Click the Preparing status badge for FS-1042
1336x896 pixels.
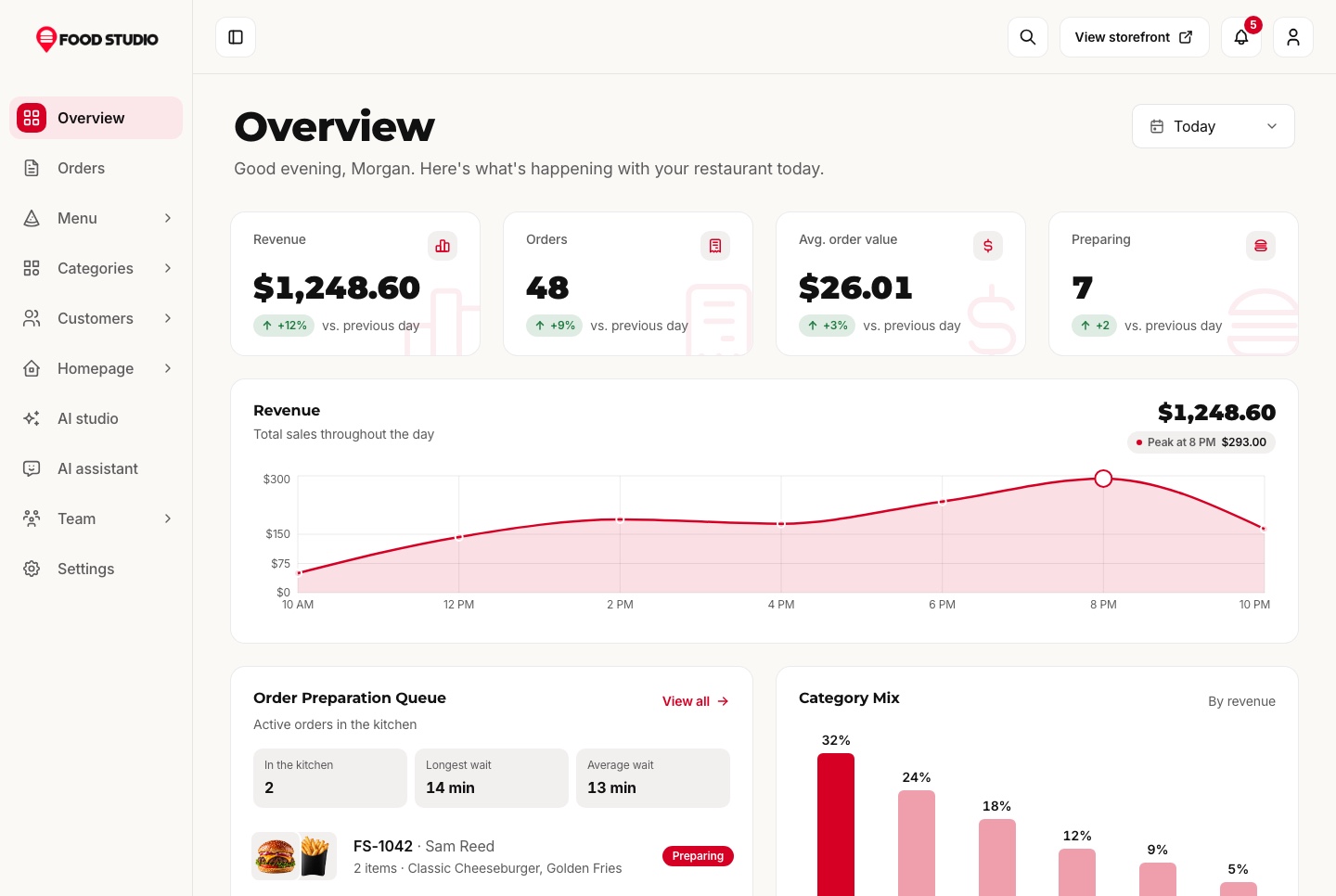[698, 856]
